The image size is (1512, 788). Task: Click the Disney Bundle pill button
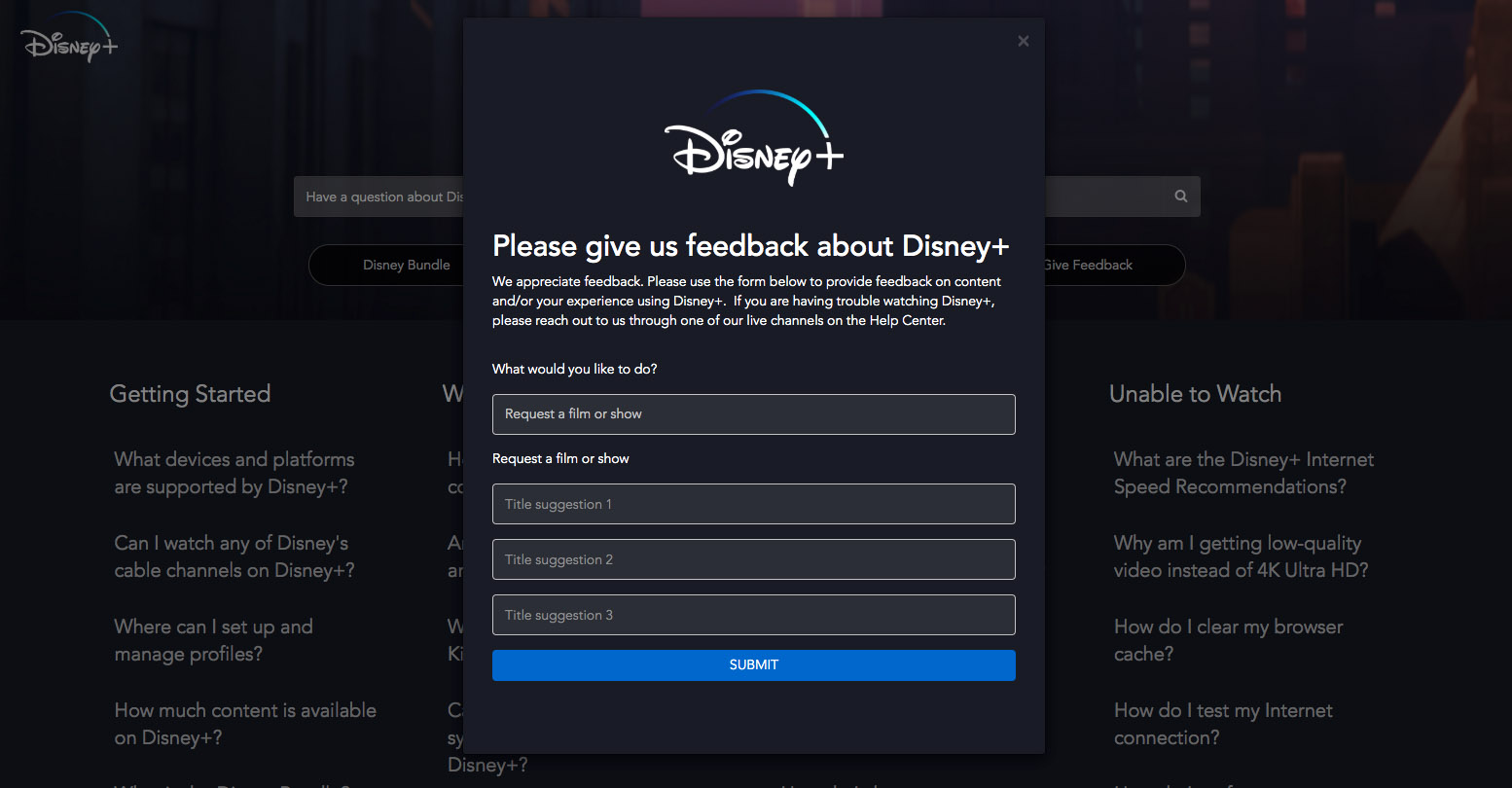coord(386,265)
